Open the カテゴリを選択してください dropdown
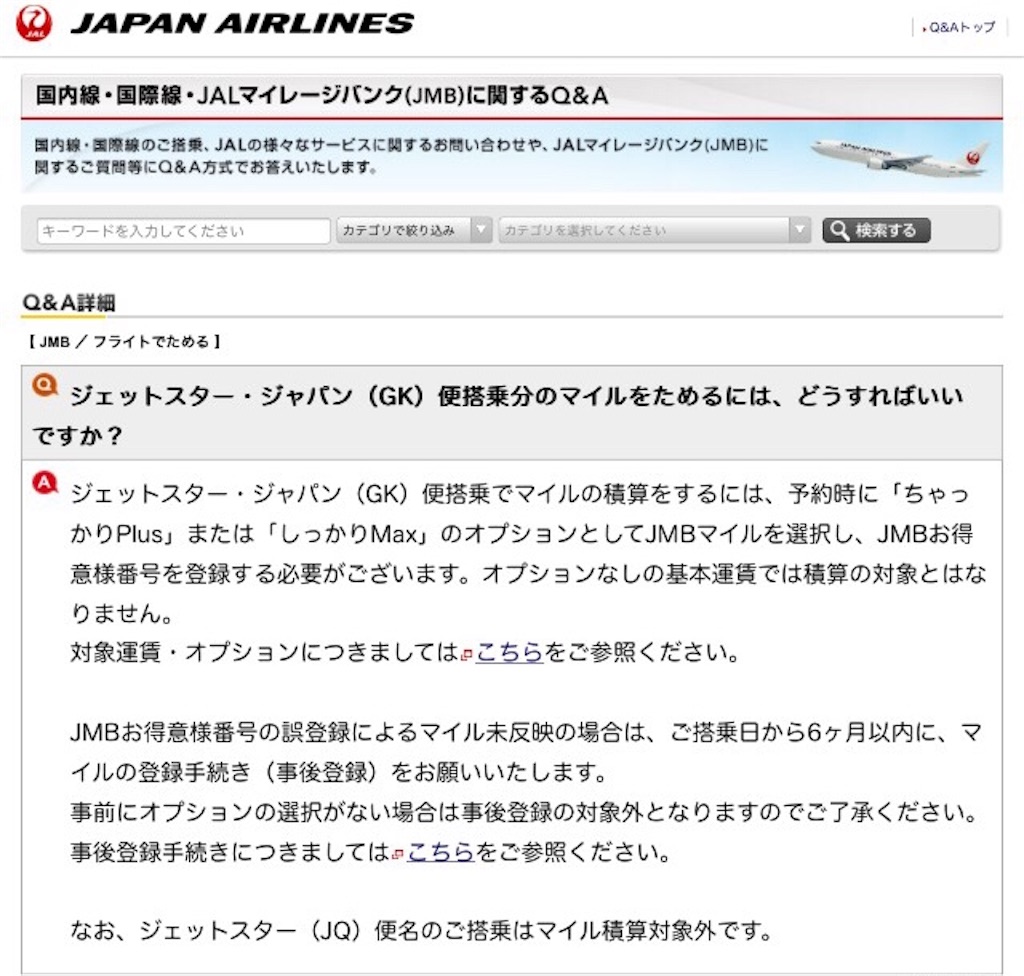The height and width of the screenshot is (976, 1024). click(x=654, y=231)
